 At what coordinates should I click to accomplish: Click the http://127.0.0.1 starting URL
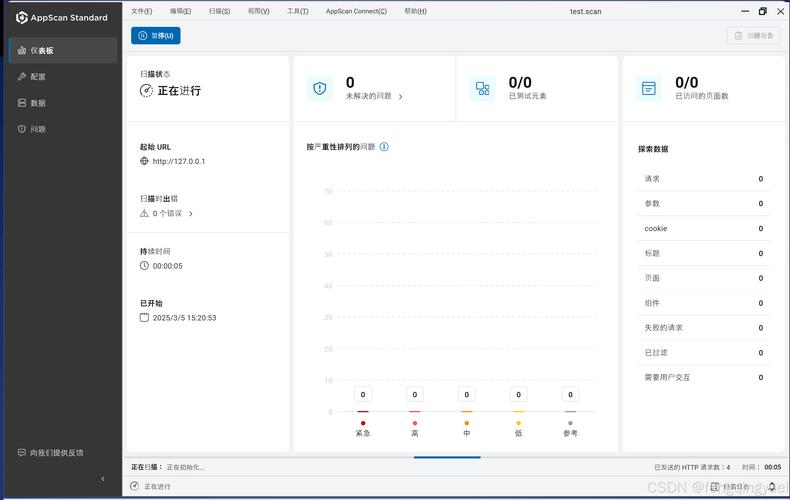(179, 161)
